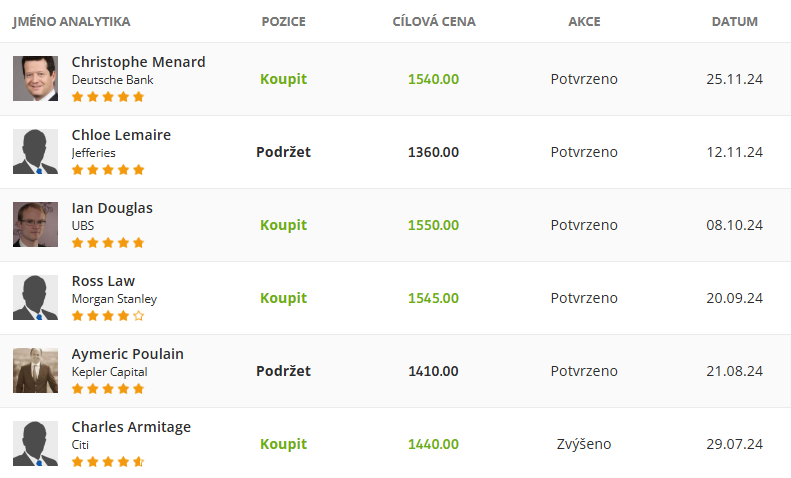This screenshot has width=791, height=478.
Task: Sort by Cílová Cena column header
Action: [434, 22]
